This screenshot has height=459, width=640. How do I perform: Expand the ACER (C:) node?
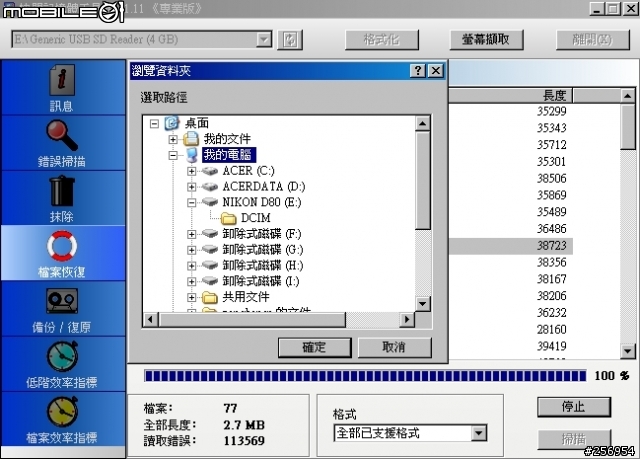coord(191,171)
